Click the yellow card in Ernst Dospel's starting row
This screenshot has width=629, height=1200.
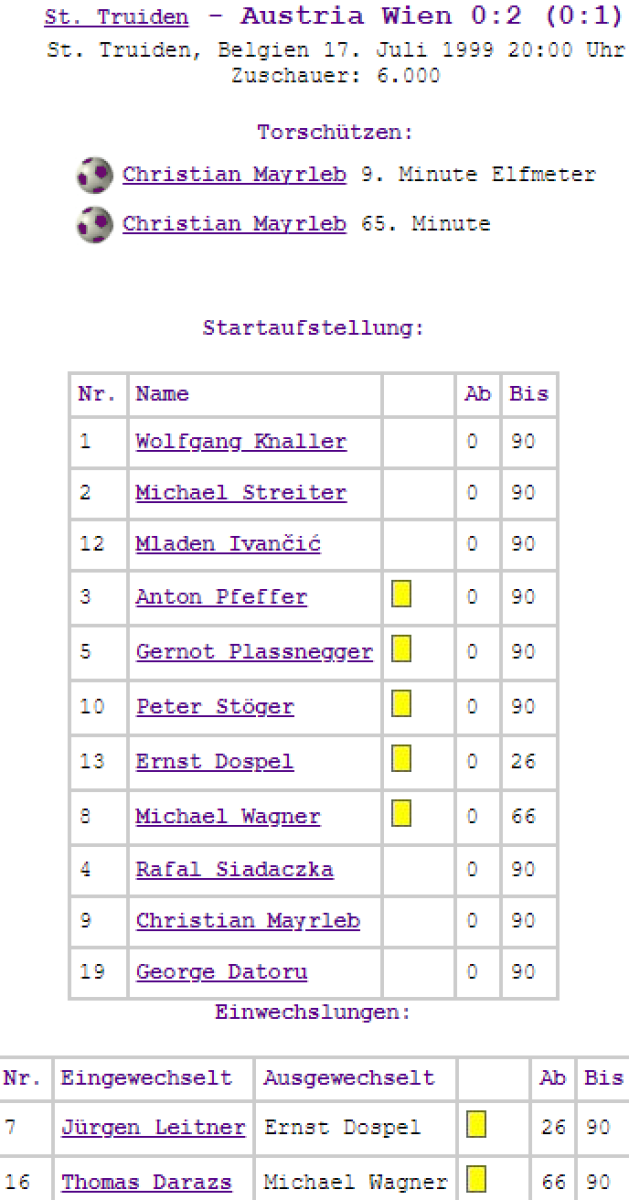(401, 759)
